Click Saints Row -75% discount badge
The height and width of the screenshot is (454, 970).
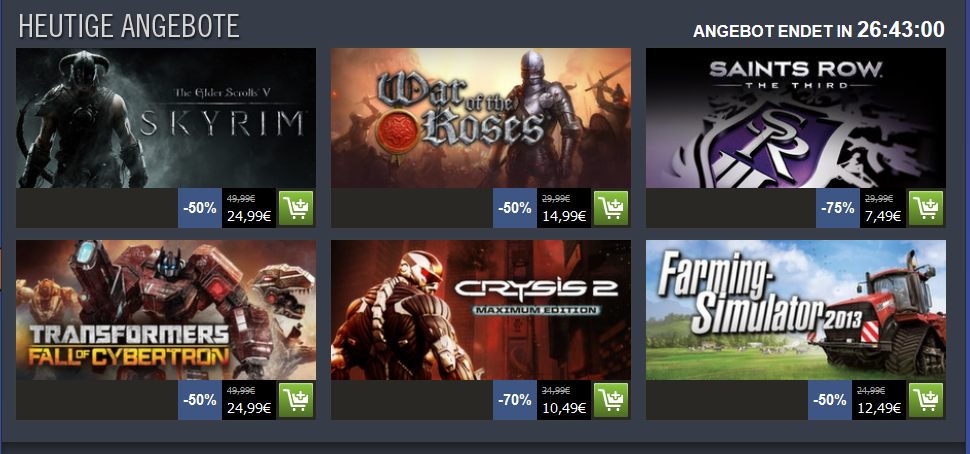pos(837,208)
